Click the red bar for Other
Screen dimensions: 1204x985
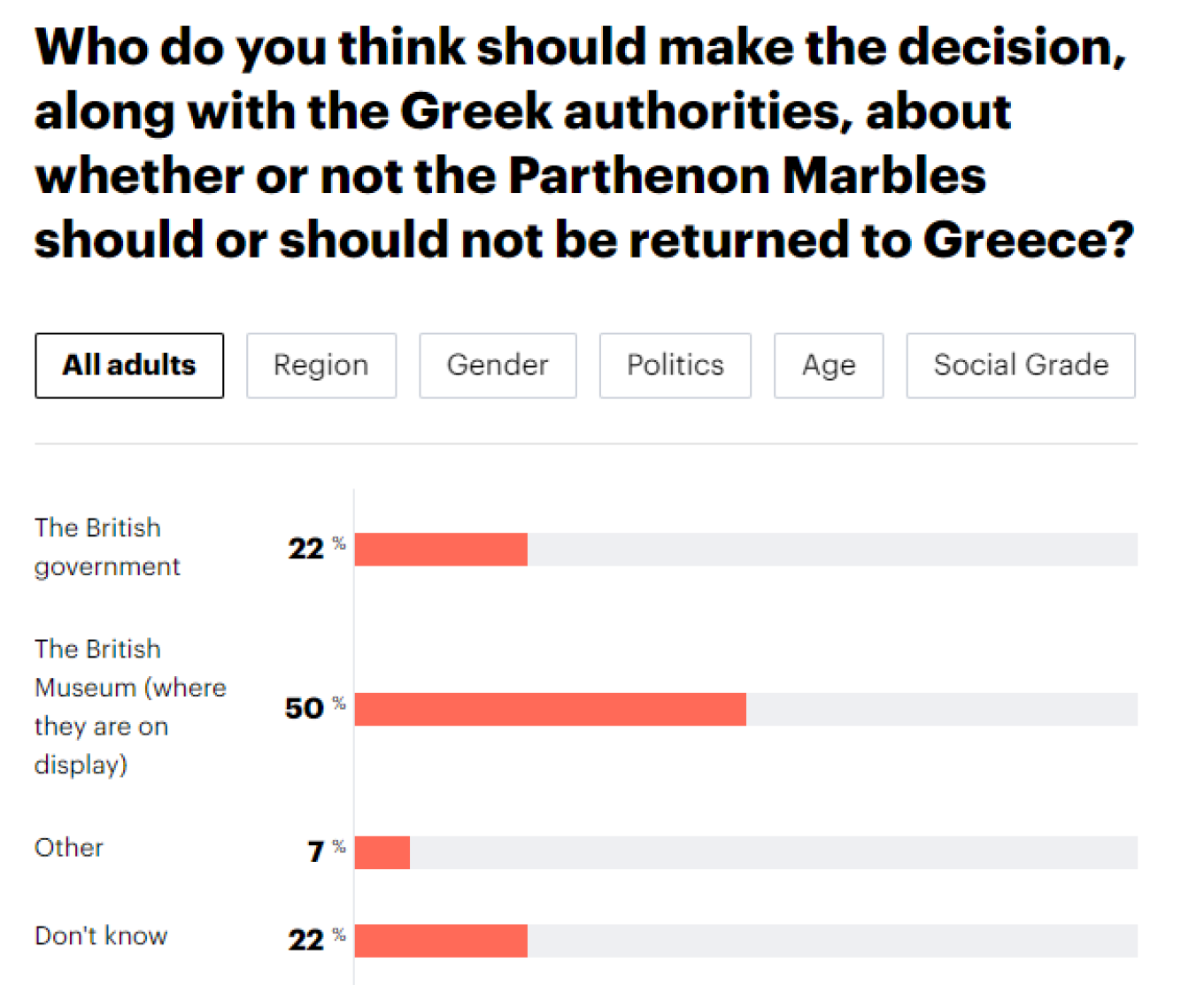pyautogui.click(x=382, y=852)
